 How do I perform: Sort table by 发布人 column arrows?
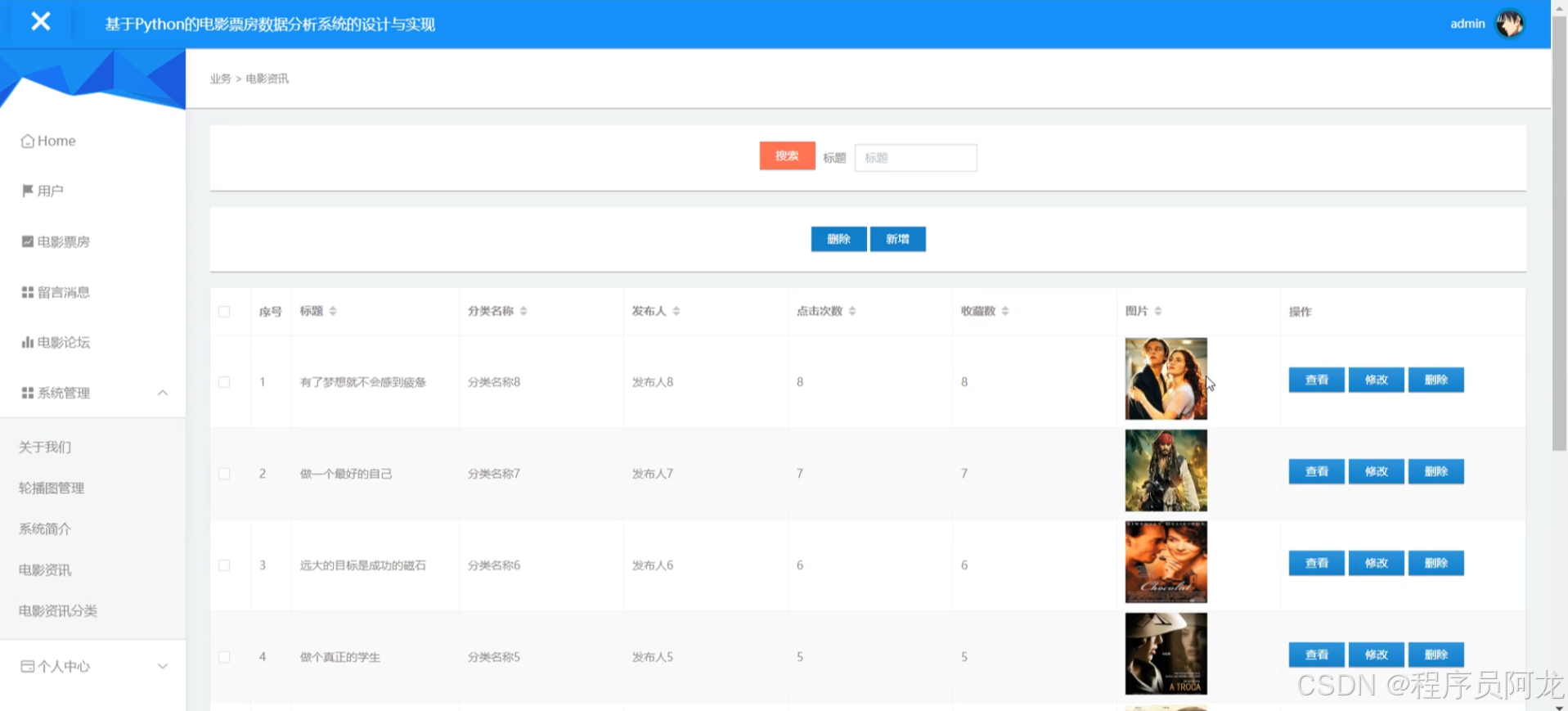676,311
